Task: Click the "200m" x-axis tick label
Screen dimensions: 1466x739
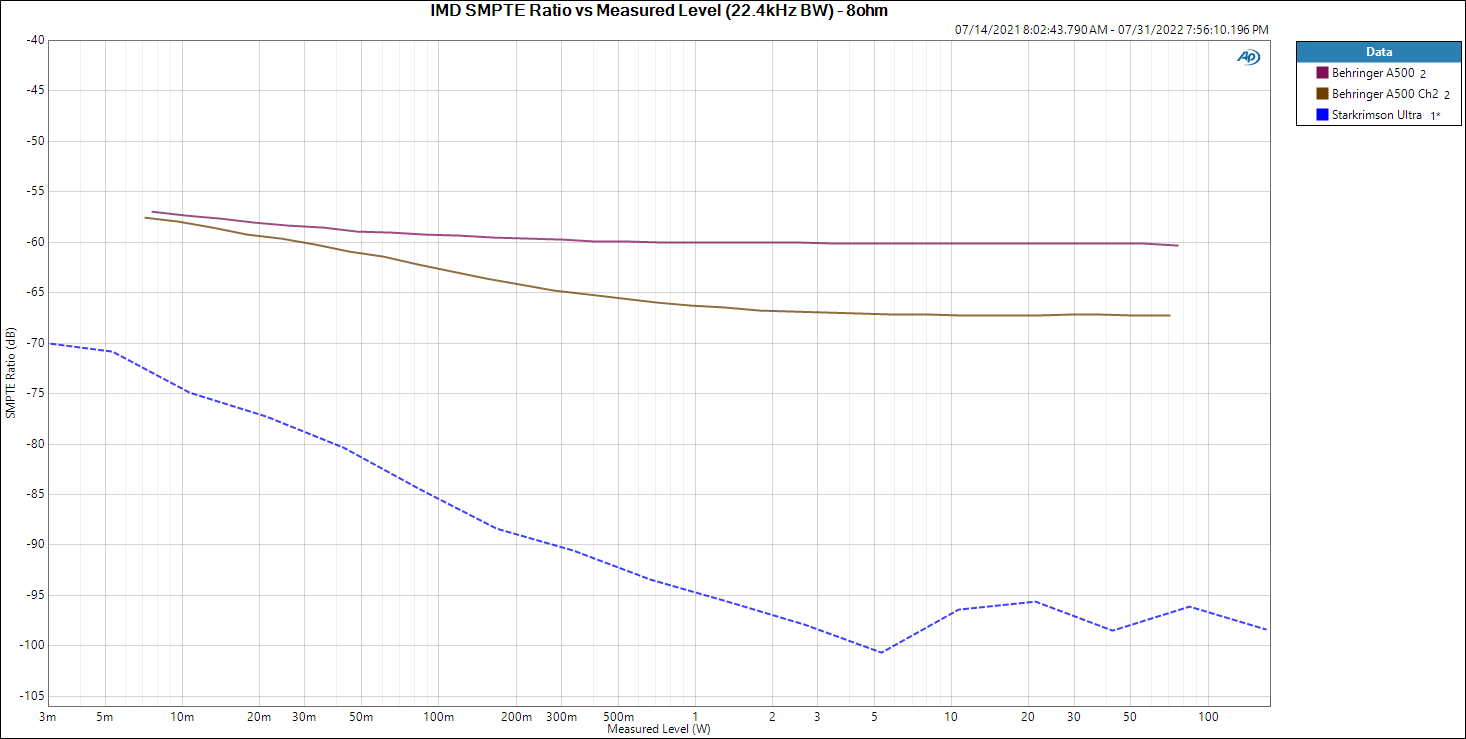Action: tap(516, 717)
